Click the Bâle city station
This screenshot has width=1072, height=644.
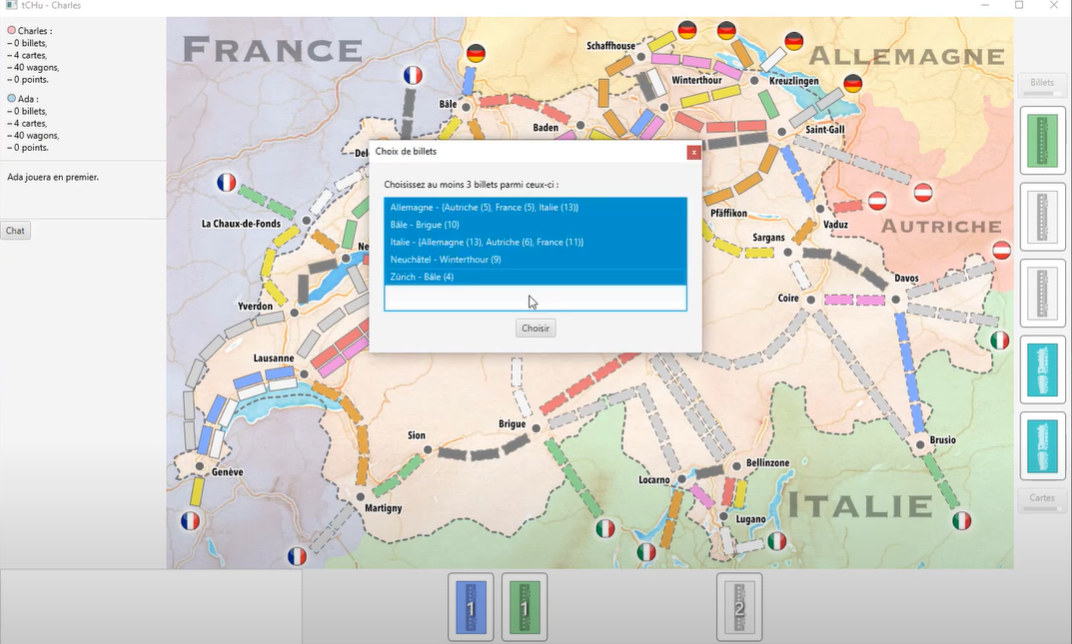[466, 107]
